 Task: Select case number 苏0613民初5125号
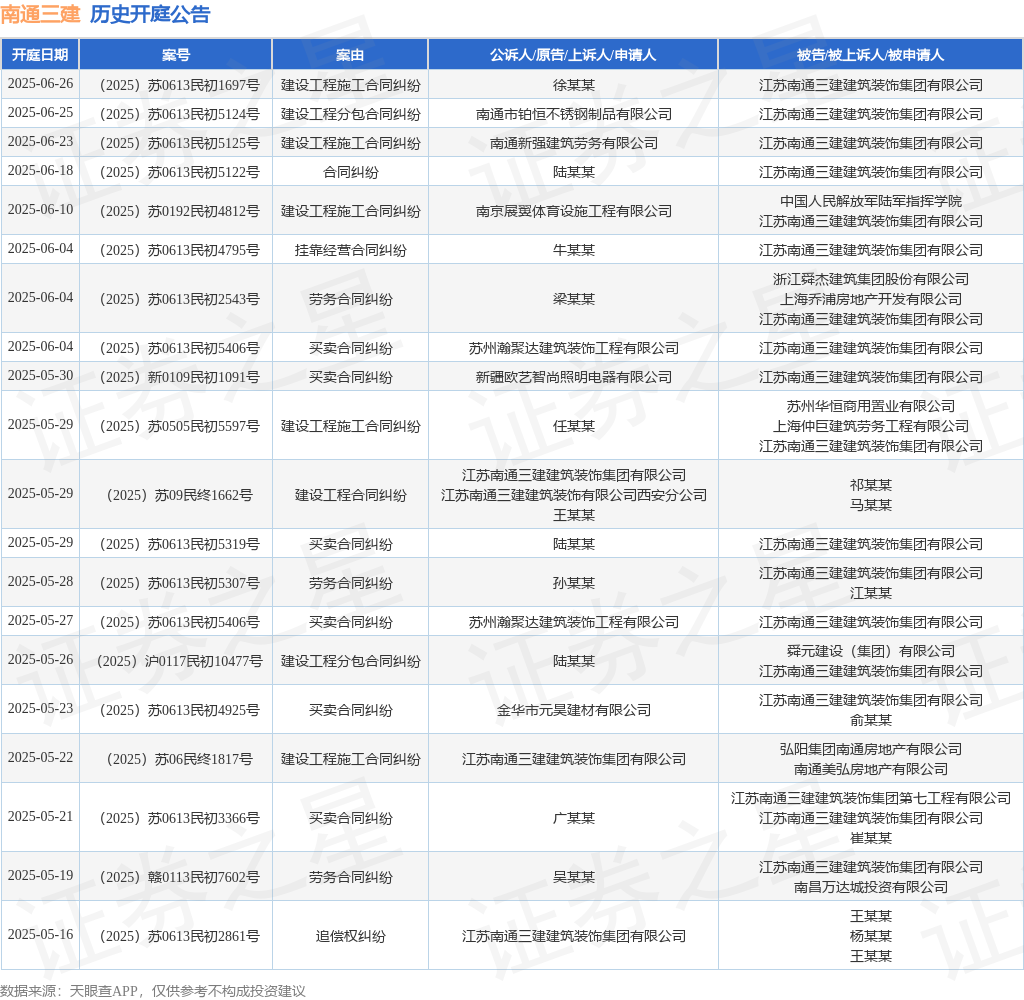(180, 143)
